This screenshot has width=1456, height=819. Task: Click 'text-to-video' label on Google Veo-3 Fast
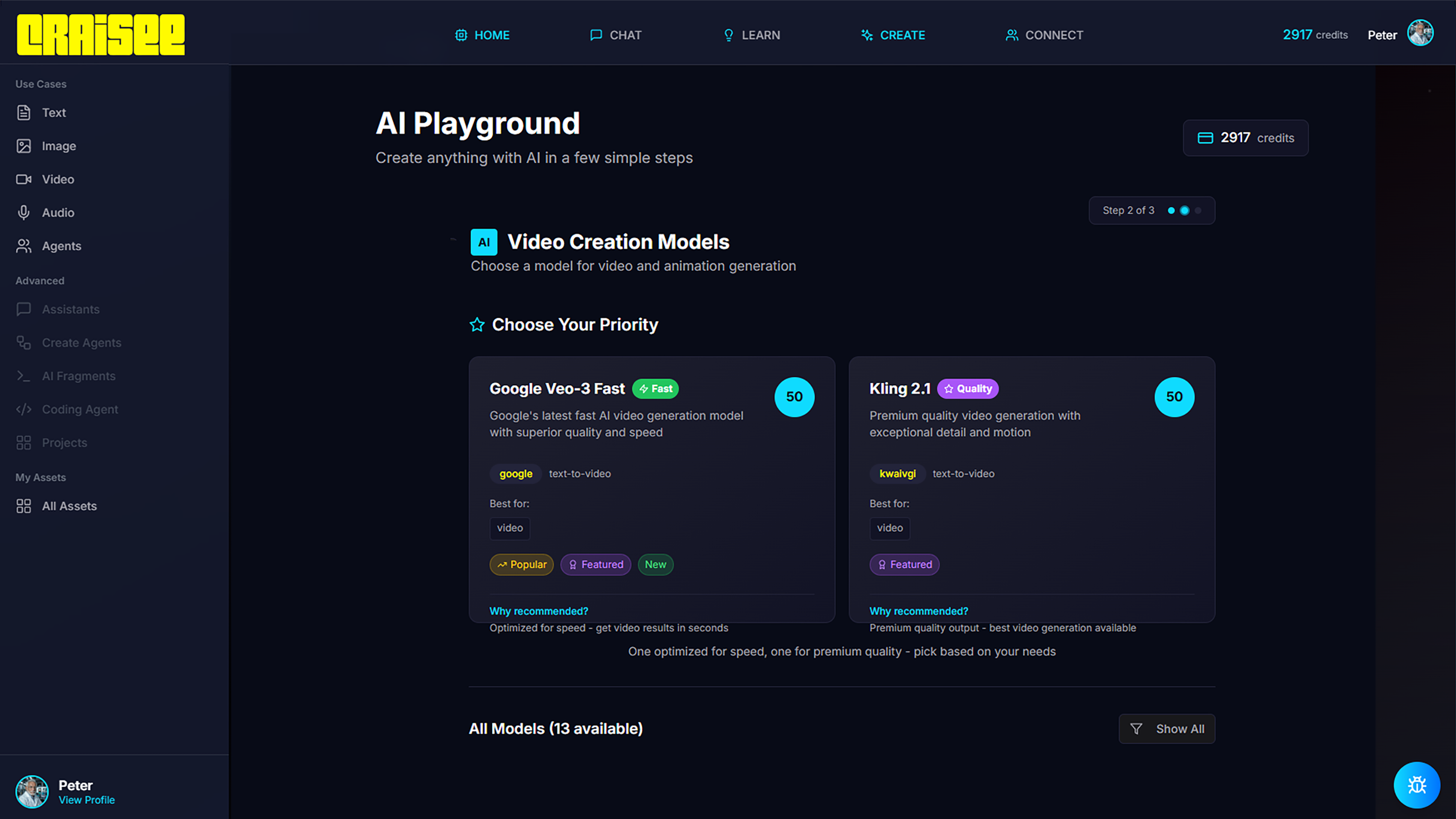pyautogui.click(x=579, y=474)
